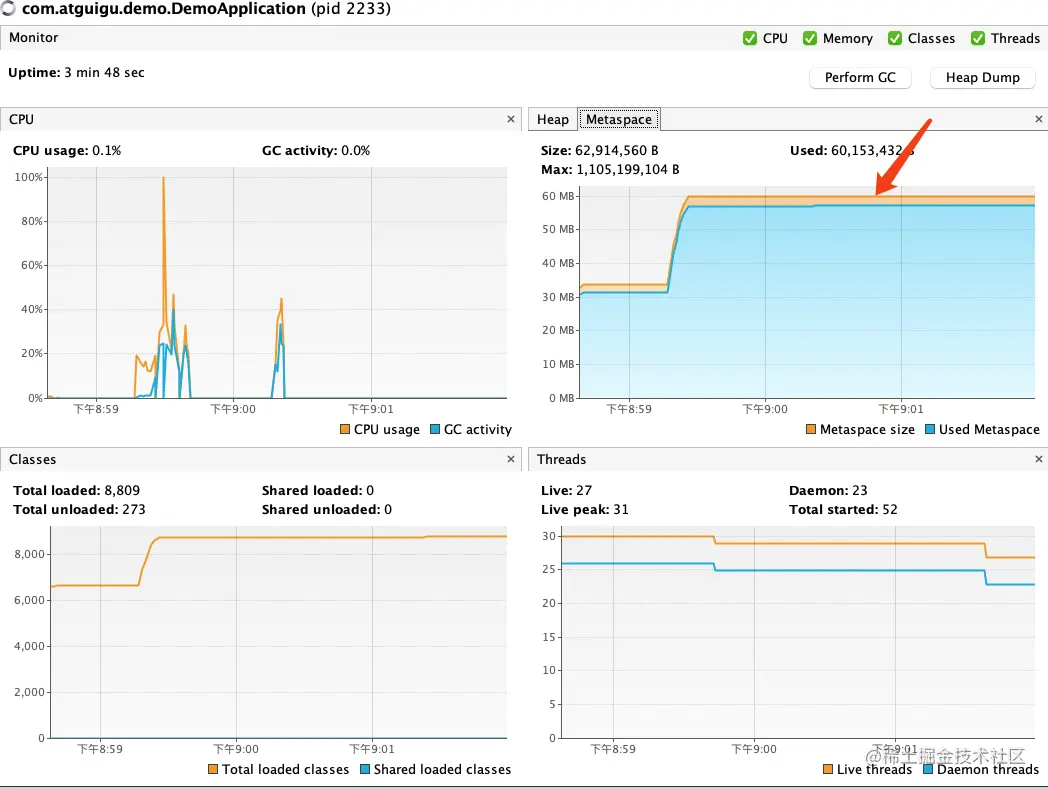The width and height of the screenshot is (1048, 789).
Task: Click the Heap Dump button
Action: (x=982, y=78)
